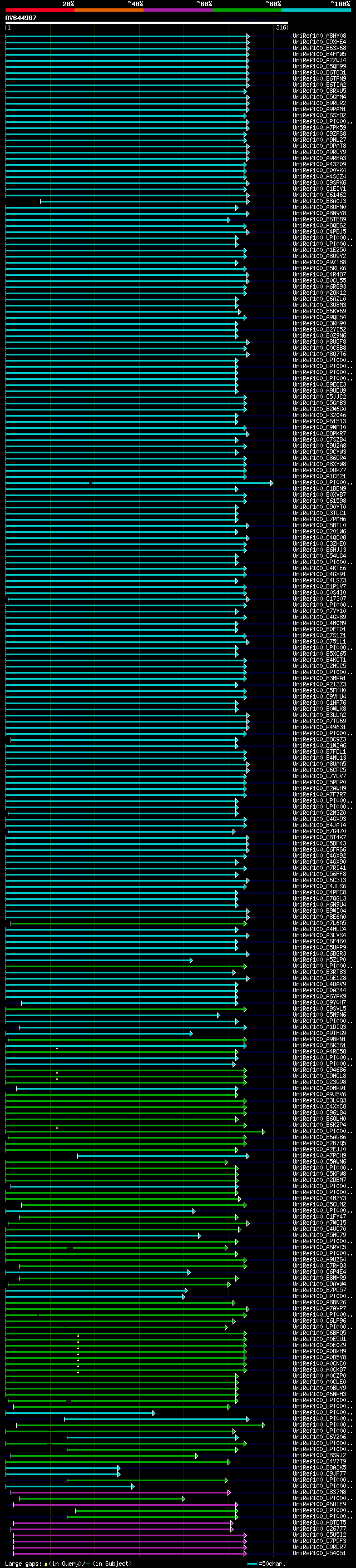
Task: Click hit label UniRef100_Q9ZRS8
Action: coord(319,133)
